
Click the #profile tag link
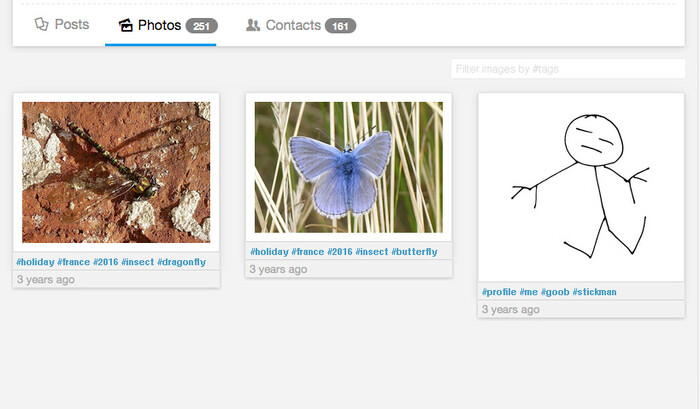499,292
